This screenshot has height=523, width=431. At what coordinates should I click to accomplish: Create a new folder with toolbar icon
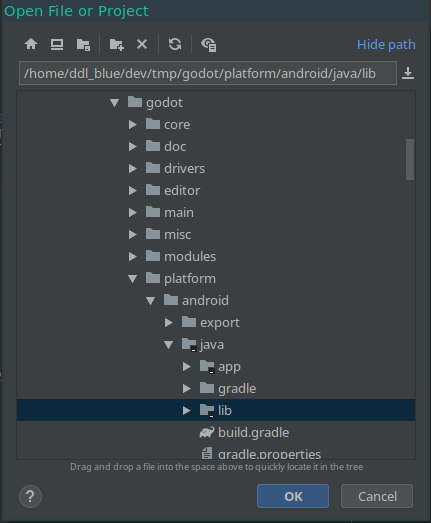click(x=117, y=44)
